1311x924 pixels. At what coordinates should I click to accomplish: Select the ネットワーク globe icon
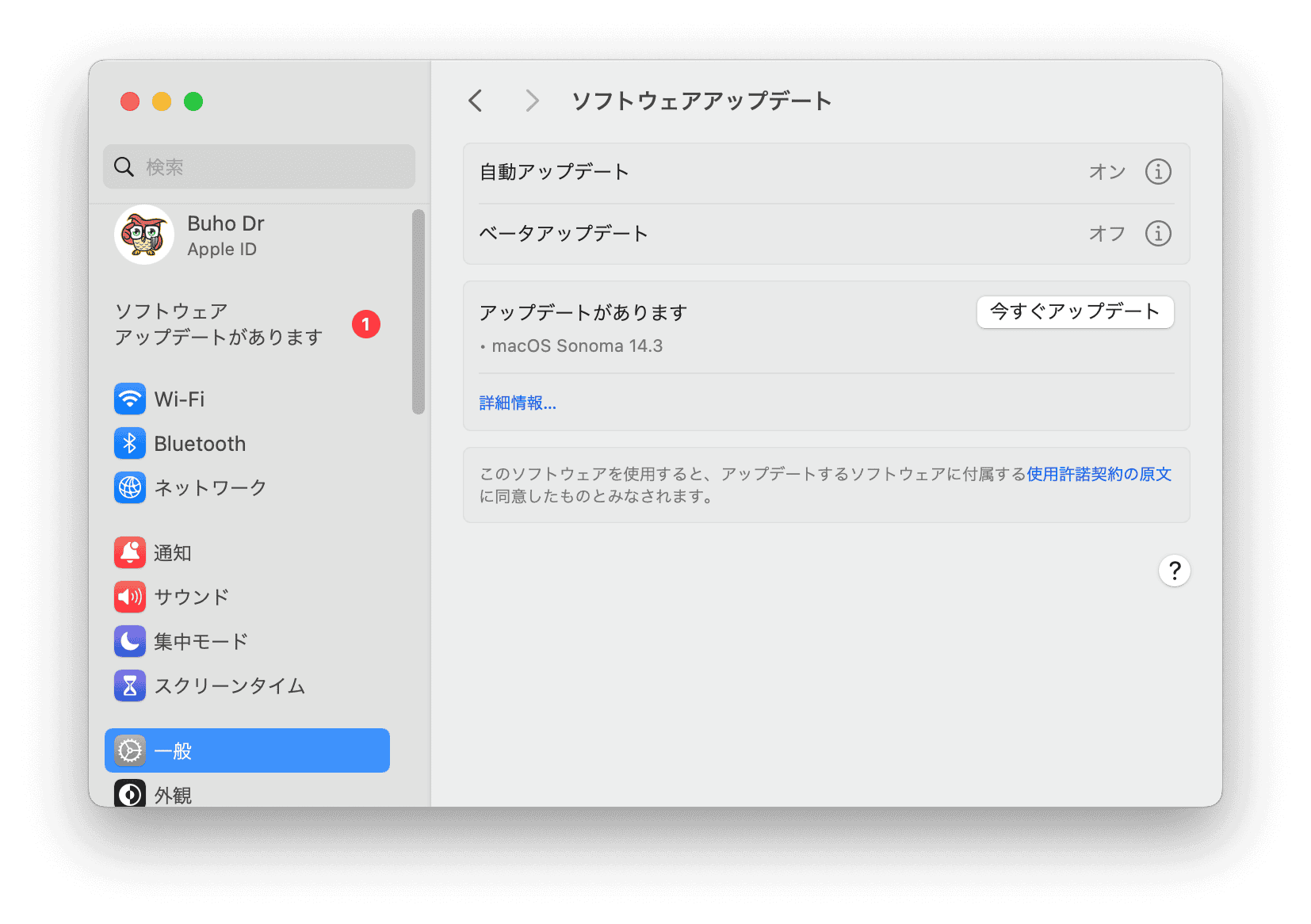[130, 487]
